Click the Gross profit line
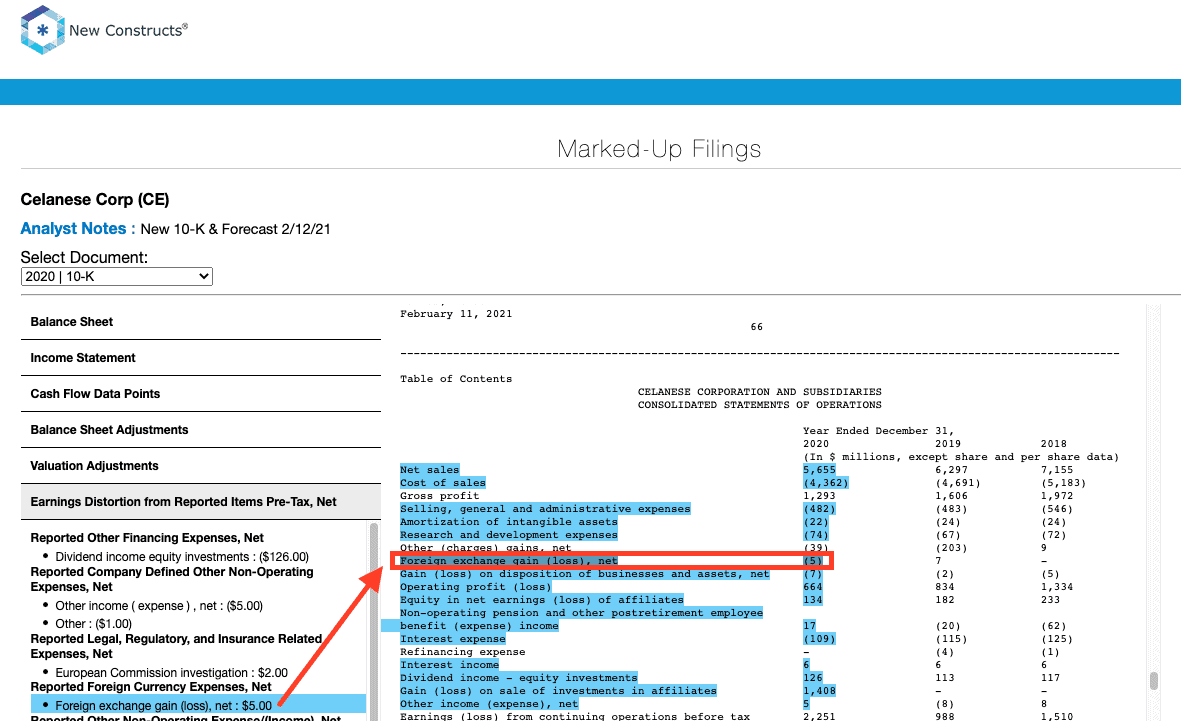The height and width of the screenshot is (721, 1181). point(439,496)
